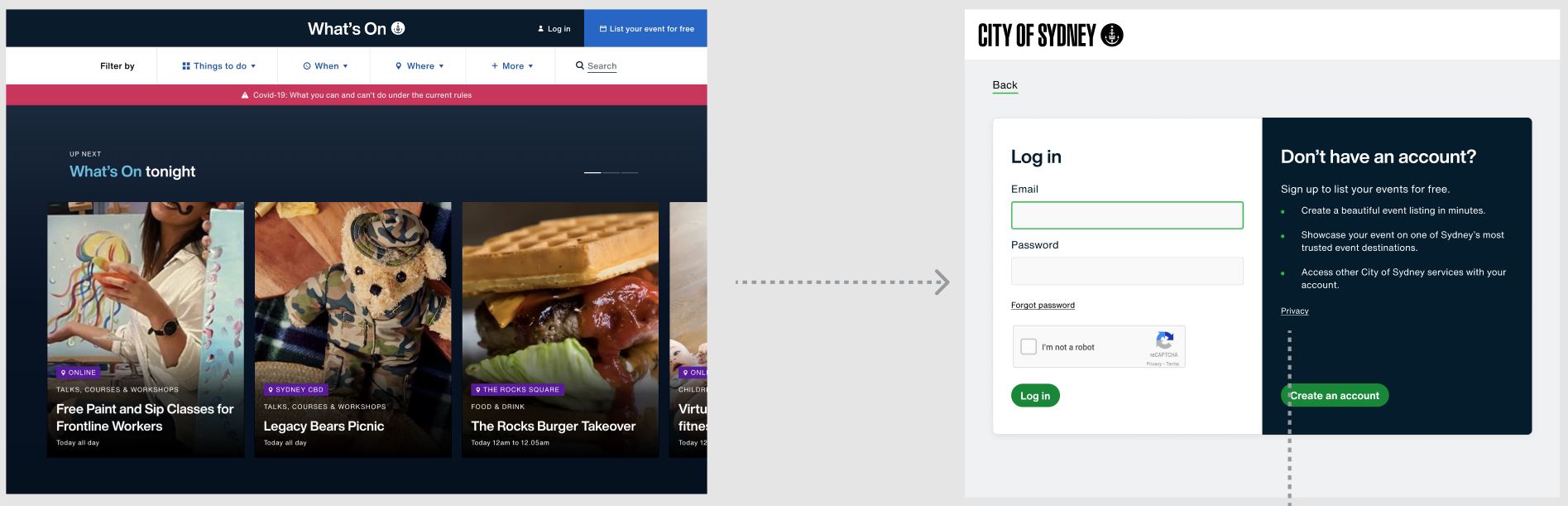1568x506 pixels.
Task: Click the Sydney CBD location tag
Action: 296,389
